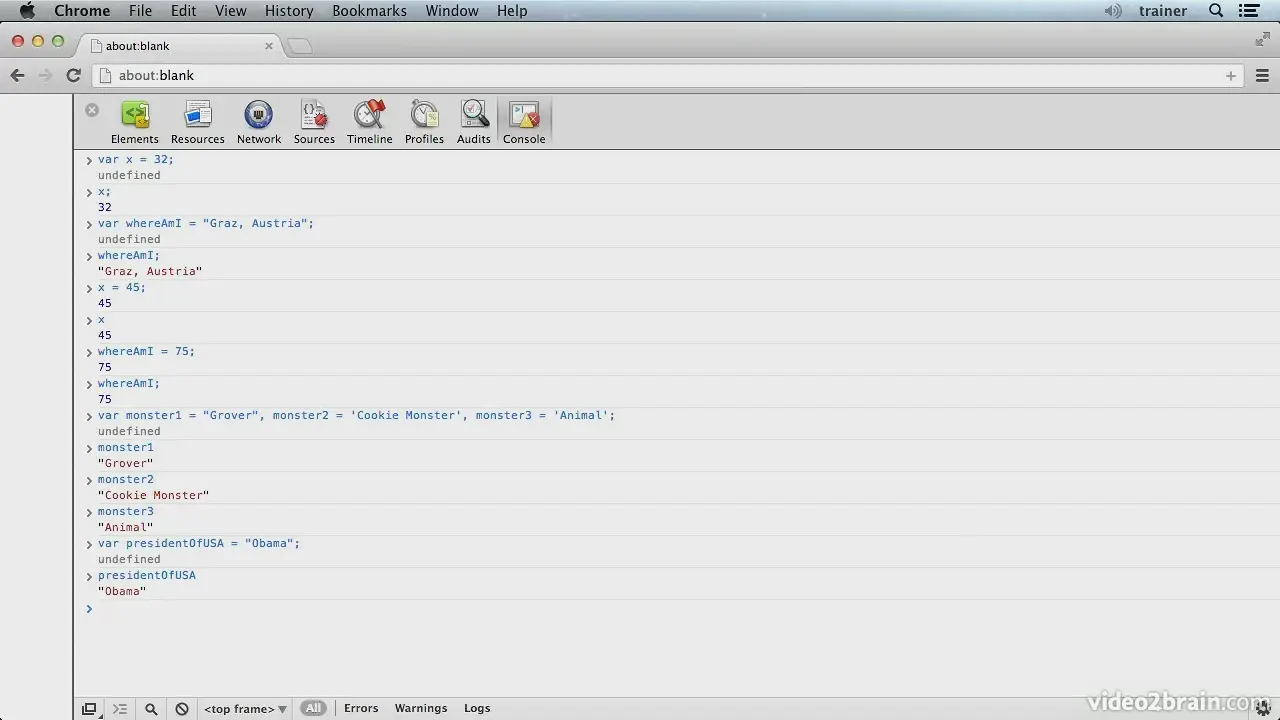Show All console messages

(313, 708)
